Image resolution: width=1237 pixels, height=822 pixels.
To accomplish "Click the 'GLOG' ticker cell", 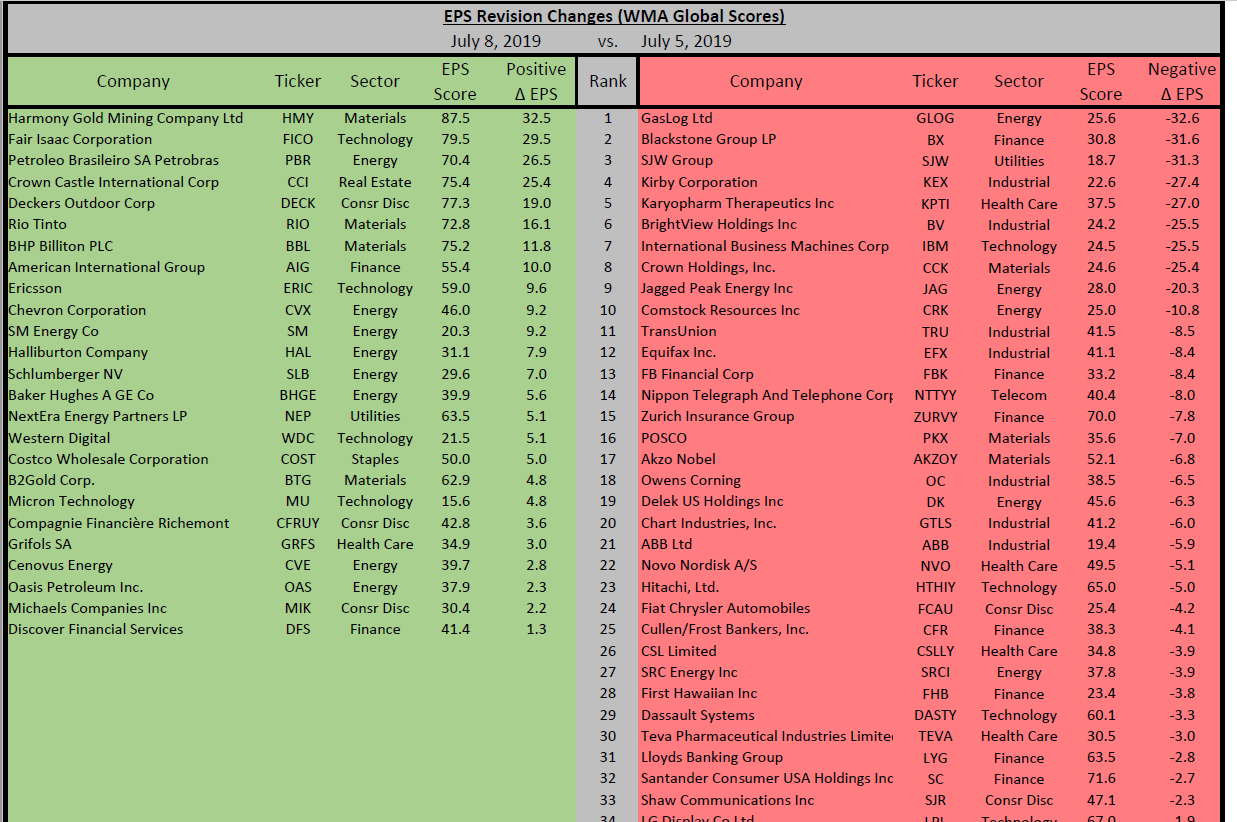I will click(935, 118).
